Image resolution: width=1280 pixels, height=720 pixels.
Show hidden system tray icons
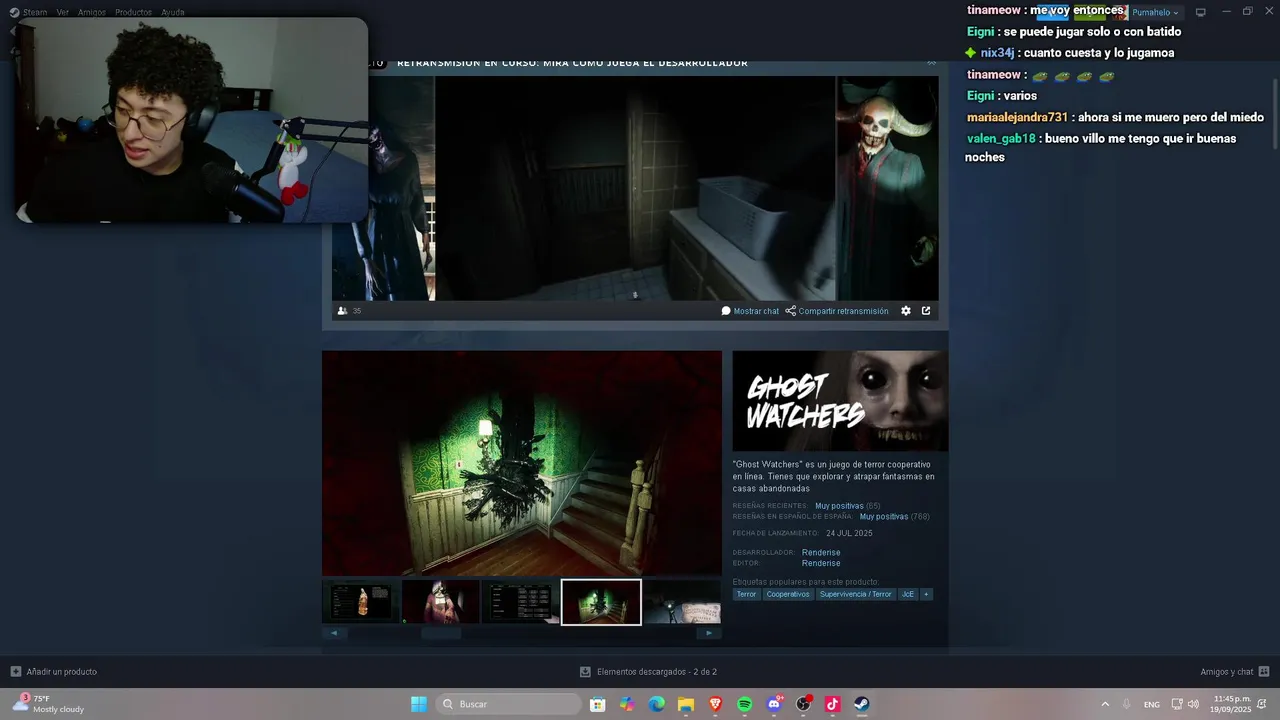(1105, 704)
